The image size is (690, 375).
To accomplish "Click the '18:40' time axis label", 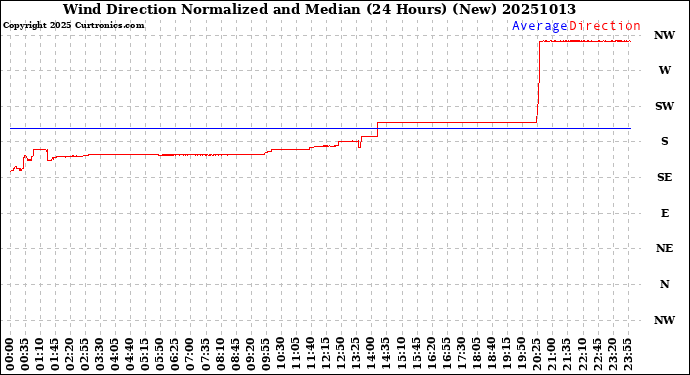I will pos(491,354).
